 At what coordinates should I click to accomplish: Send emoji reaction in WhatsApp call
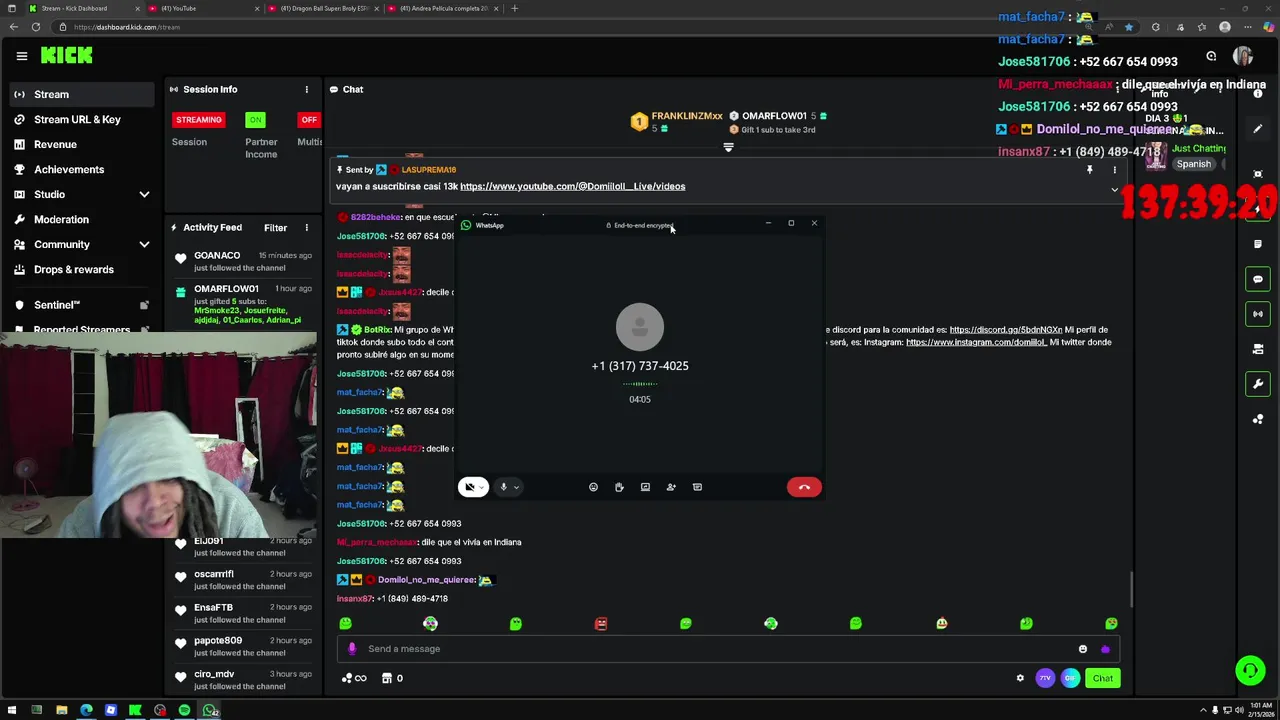(x=593, y=487)
